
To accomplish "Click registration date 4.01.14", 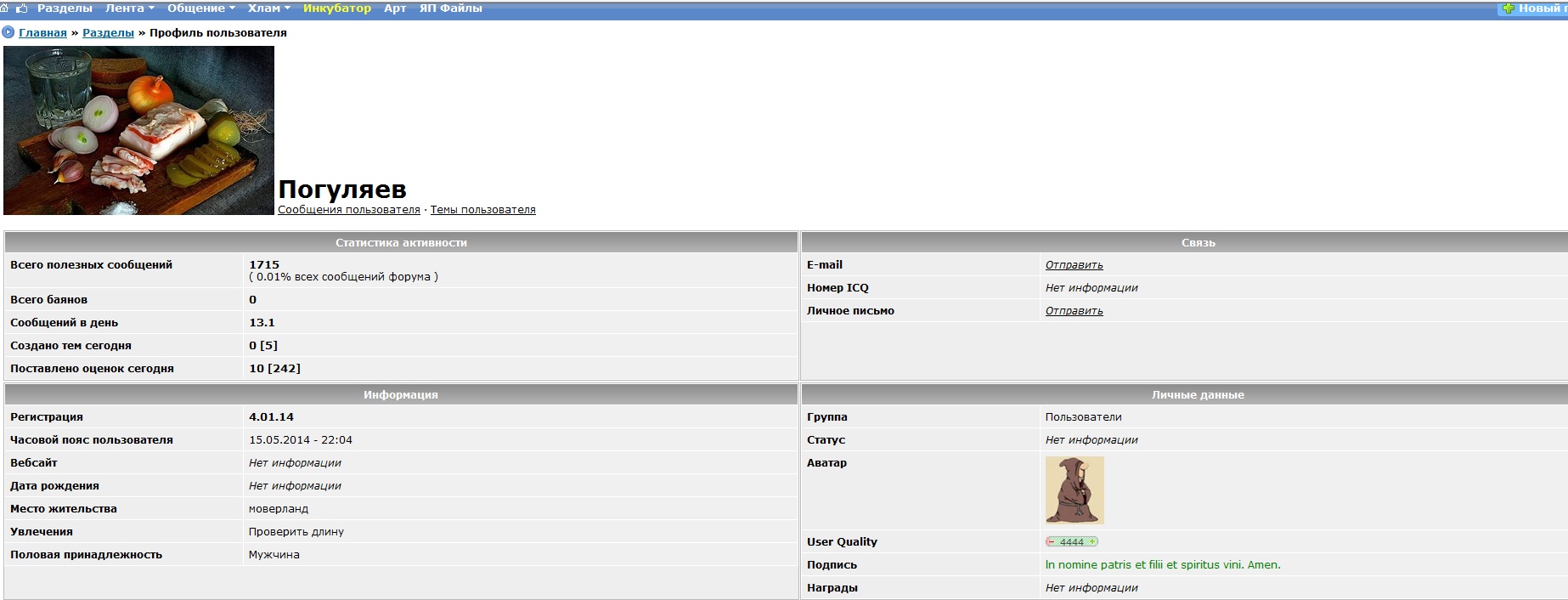I will click(x=271, y=417).
